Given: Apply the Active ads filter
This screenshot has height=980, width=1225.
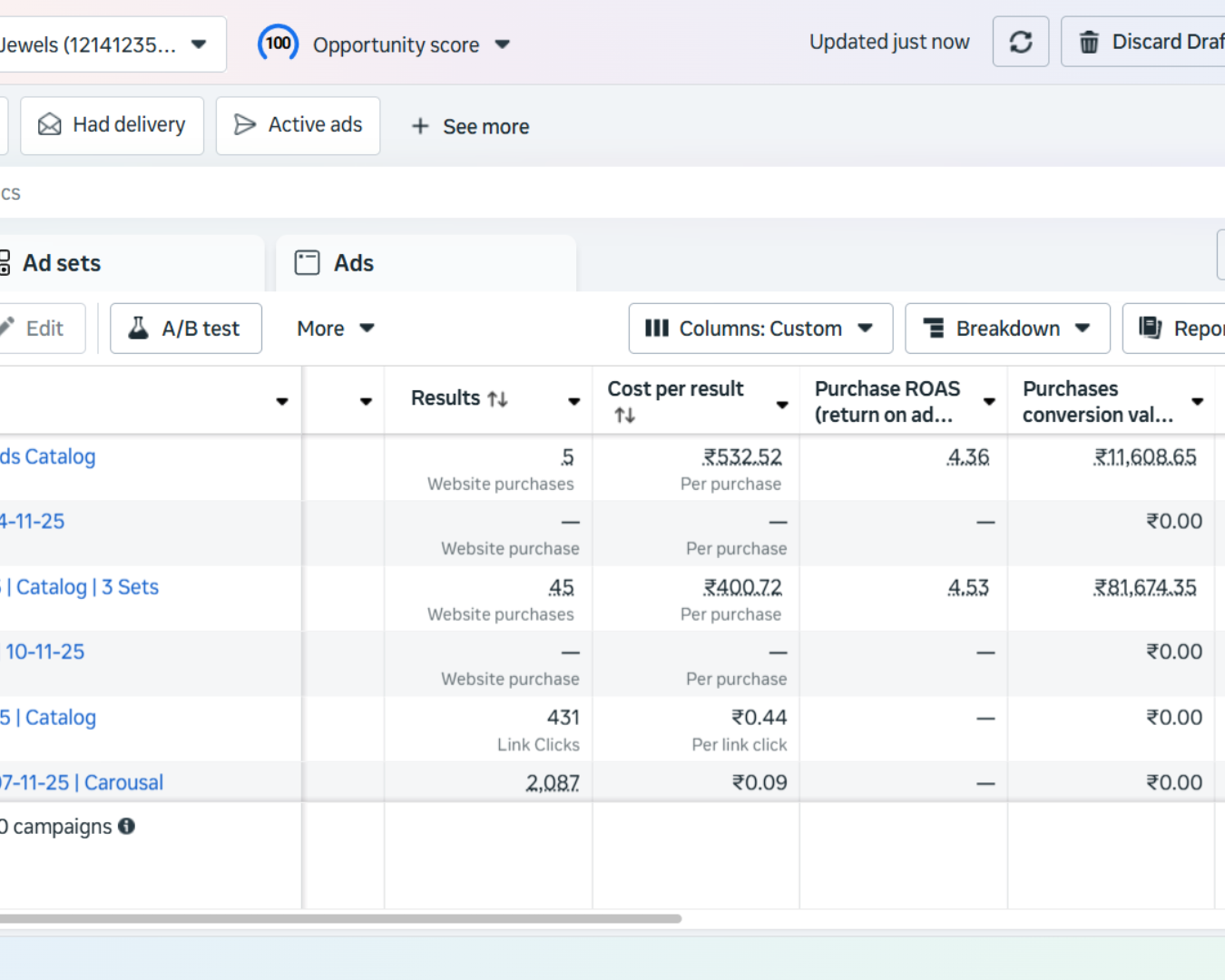Looking at the screenshot, I should pyautogui.click(x=298, y=125).
